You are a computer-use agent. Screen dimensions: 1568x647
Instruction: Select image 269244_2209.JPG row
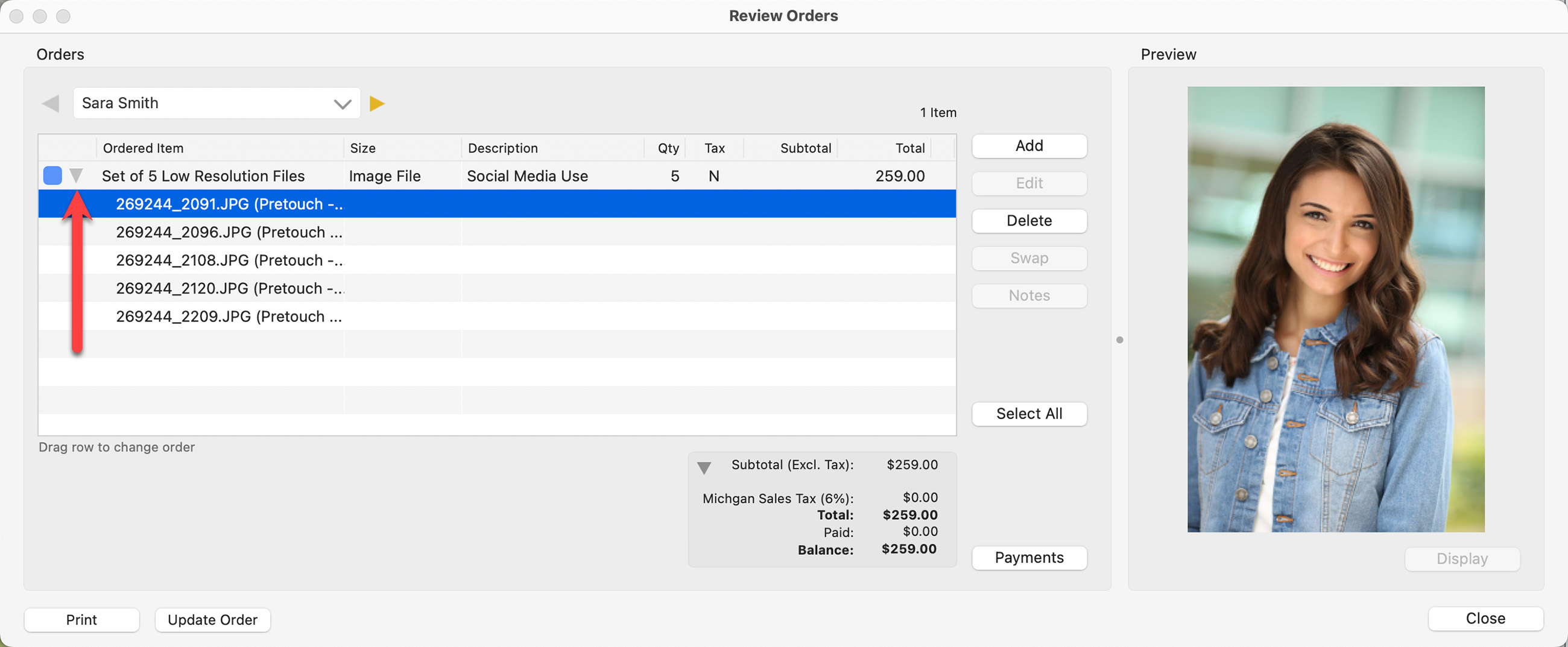point(229,317)
